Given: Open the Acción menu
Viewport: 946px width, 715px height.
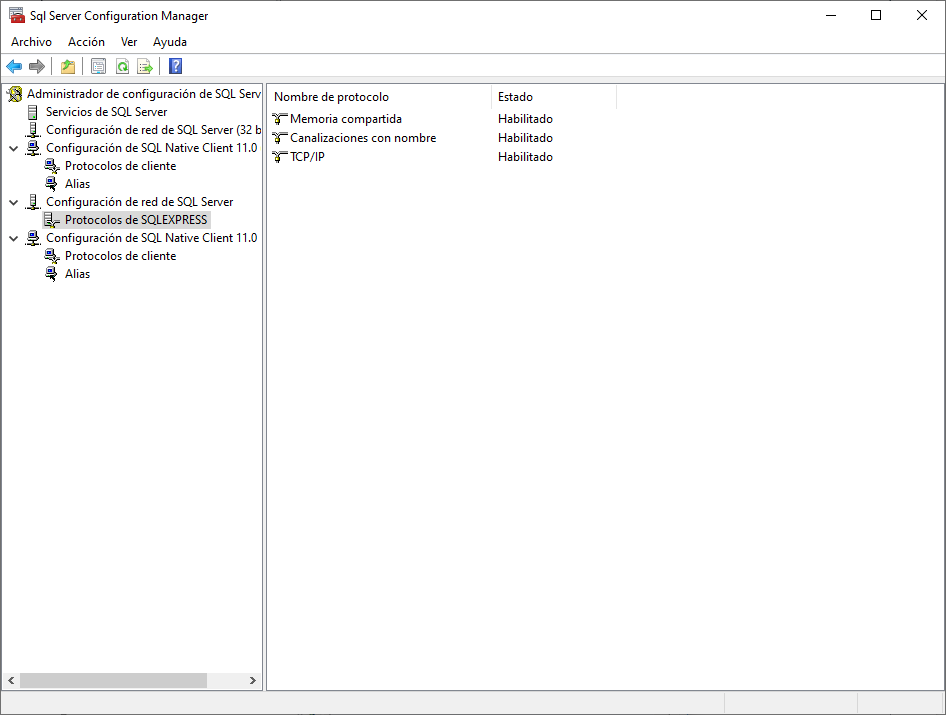Looking at the screenshot, I should (86, 42).
